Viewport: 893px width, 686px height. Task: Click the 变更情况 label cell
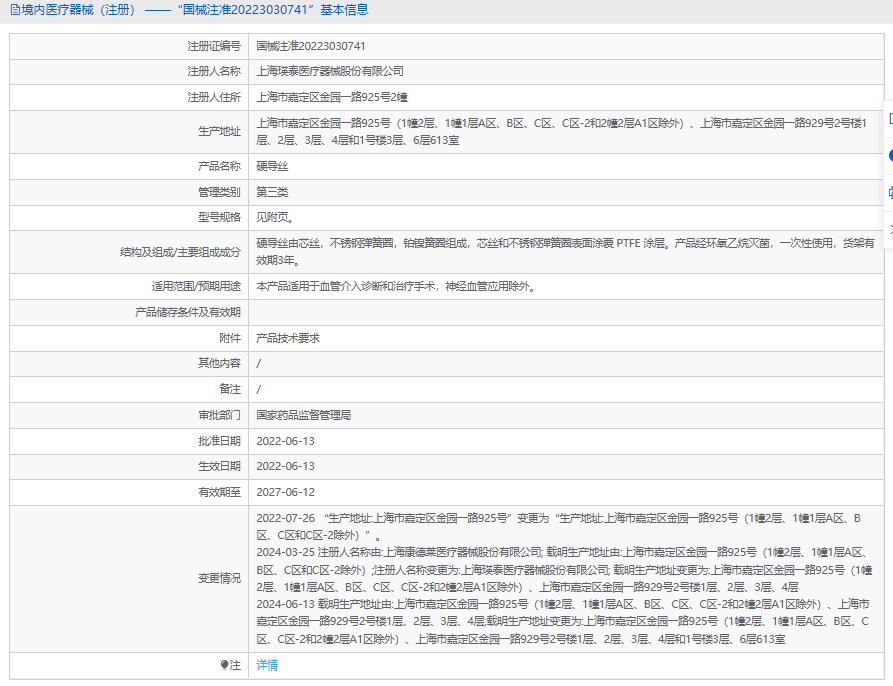tap(129, 578)
